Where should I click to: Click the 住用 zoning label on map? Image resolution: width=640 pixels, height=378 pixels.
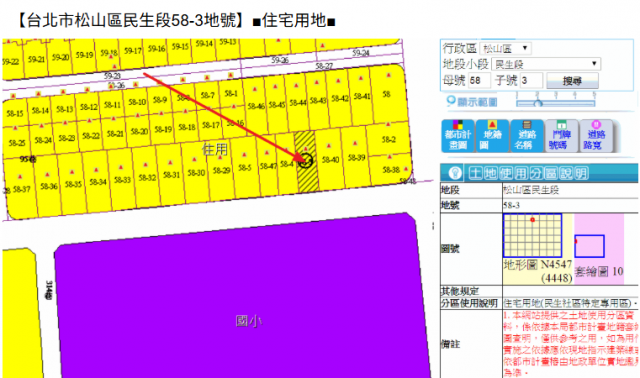pyautogui.click(x=215, y=149)
